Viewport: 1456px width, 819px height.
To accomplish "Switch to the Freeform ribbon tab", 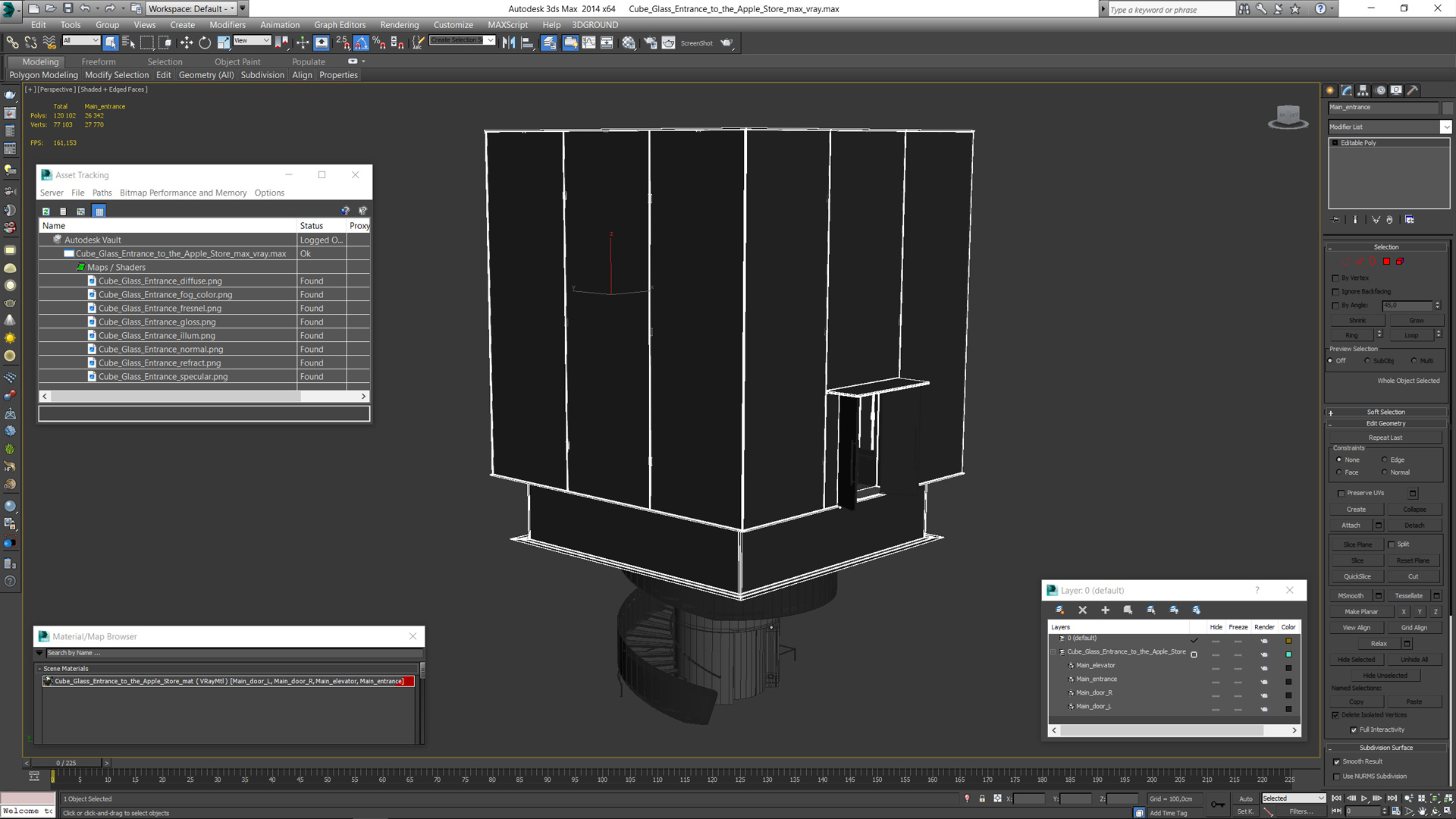I will point(99,62).
